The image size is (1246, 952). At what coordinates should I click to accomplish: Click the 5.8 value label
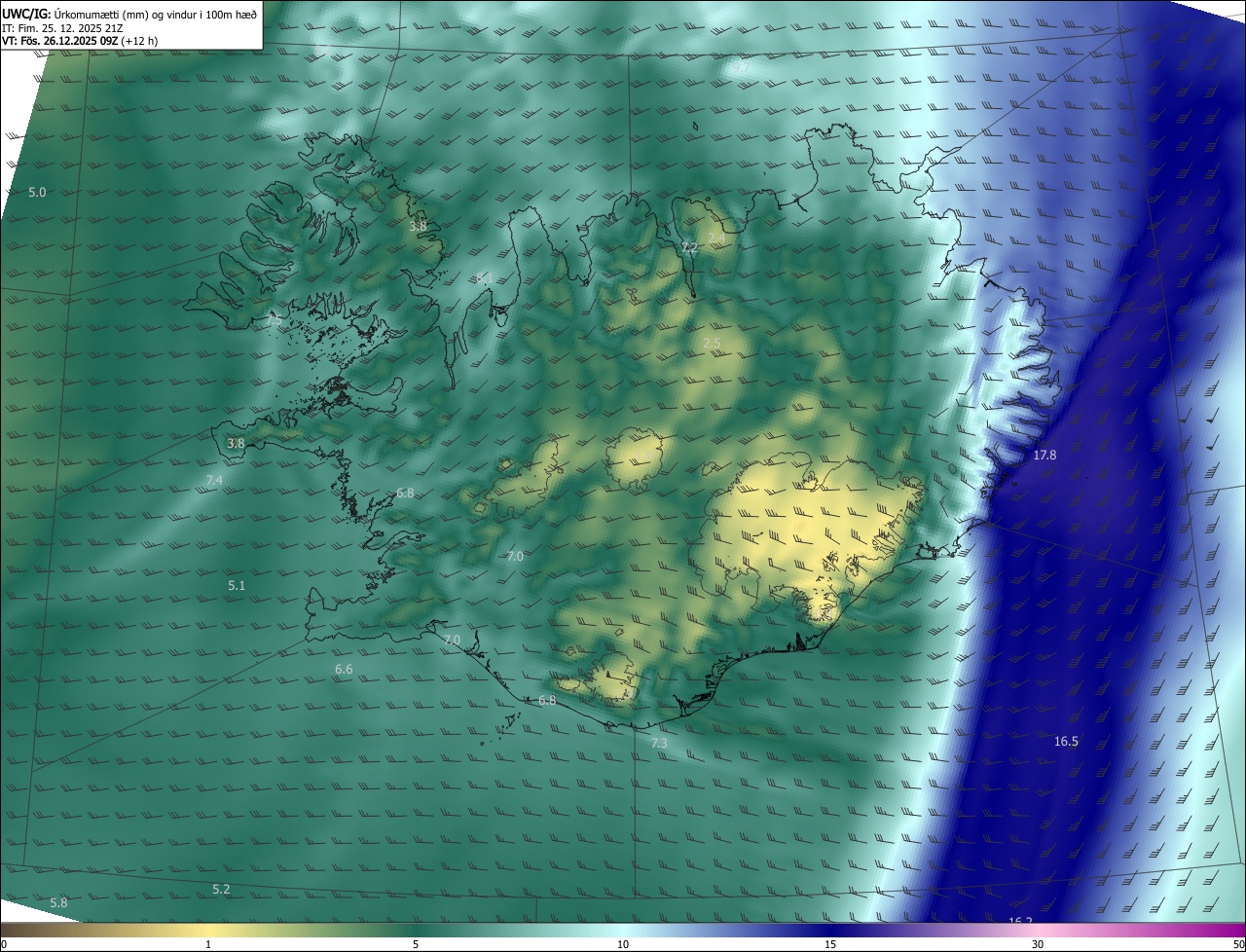click(x=58, y=903)
